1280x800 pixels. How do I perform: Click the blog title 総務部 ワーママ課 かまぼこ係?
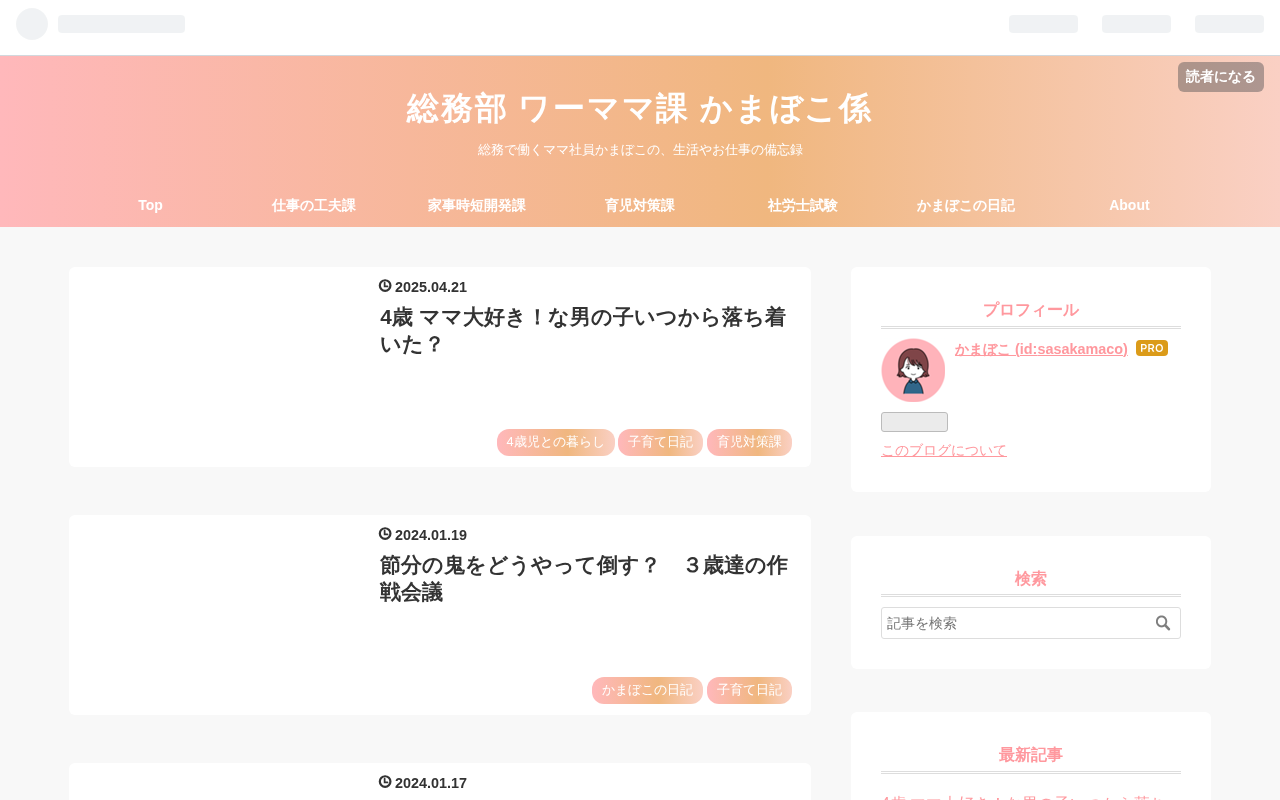click(x=640, y=109)
